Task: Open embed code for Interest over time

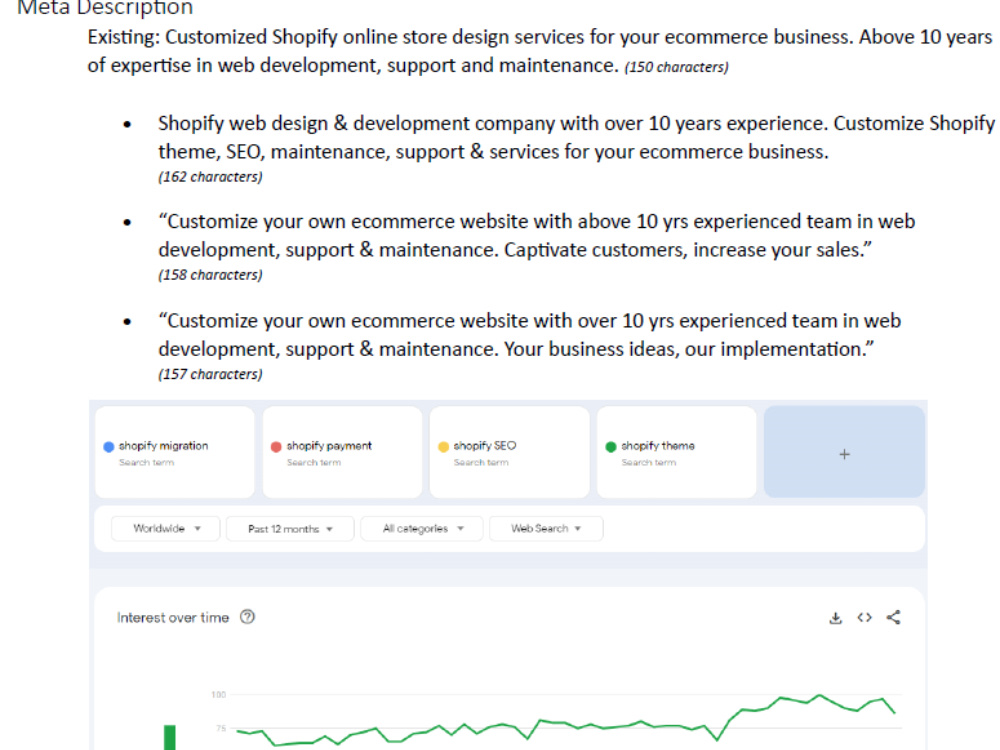Action: pos(864,617)
